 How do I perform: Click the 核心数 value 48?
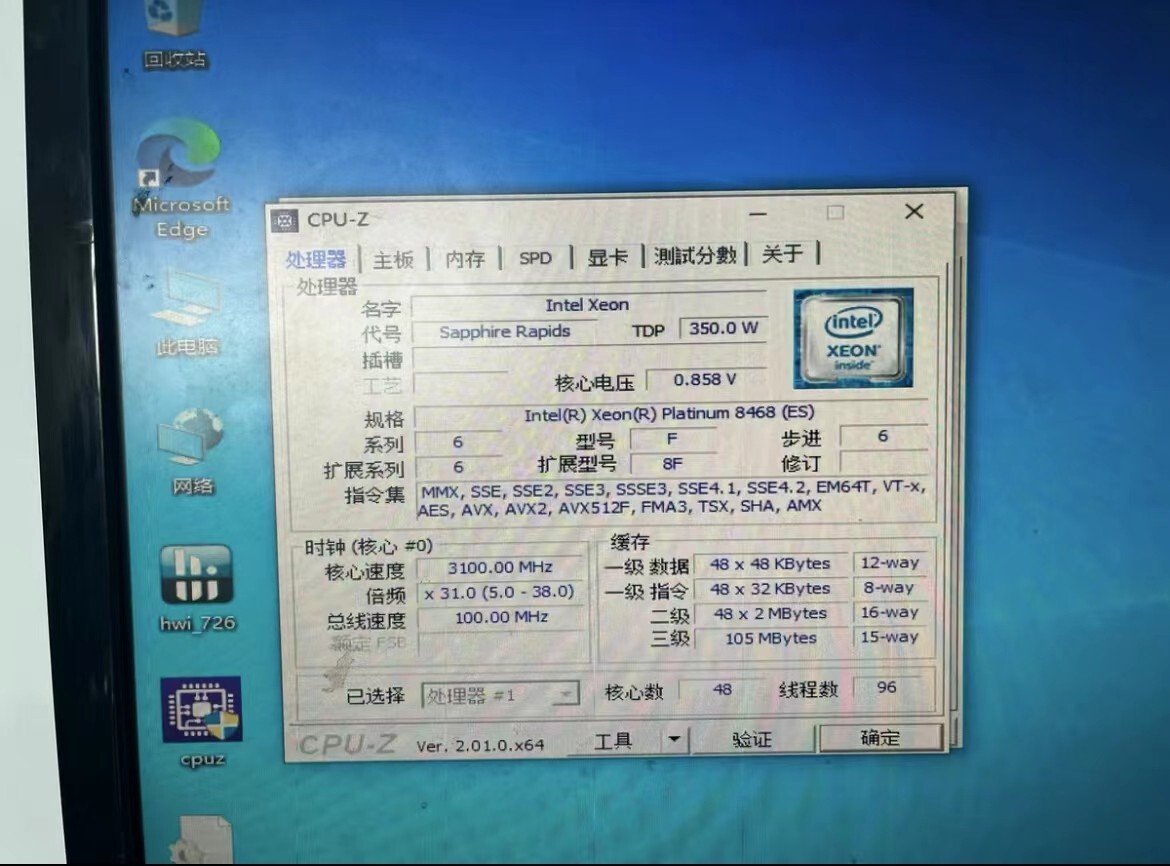pos(722,689)
